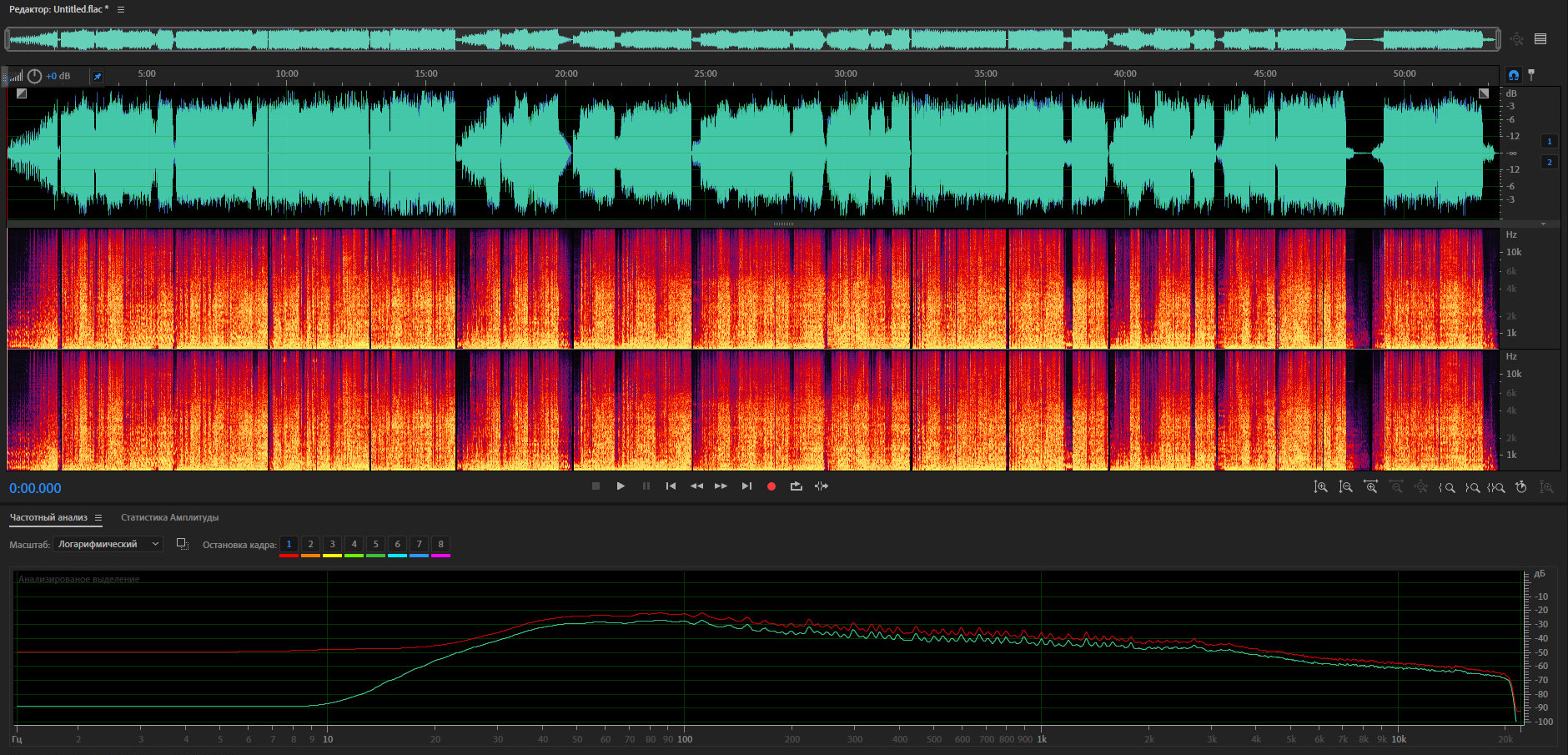This screenshot has height=755, width=1568.
Task: Toggle channel 1 enable button
Action: (x=1549, y=141)
